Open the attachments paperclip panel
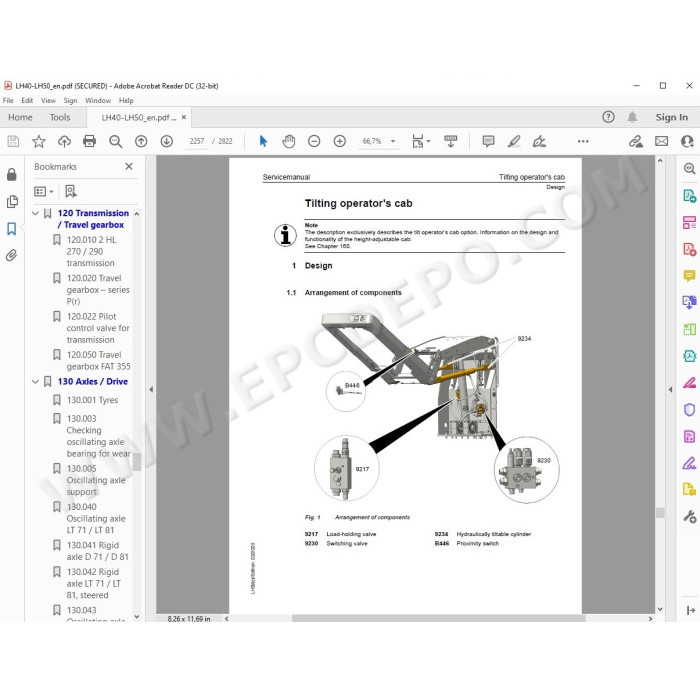This screenshot has width=700, height=700. click(12, 255)
